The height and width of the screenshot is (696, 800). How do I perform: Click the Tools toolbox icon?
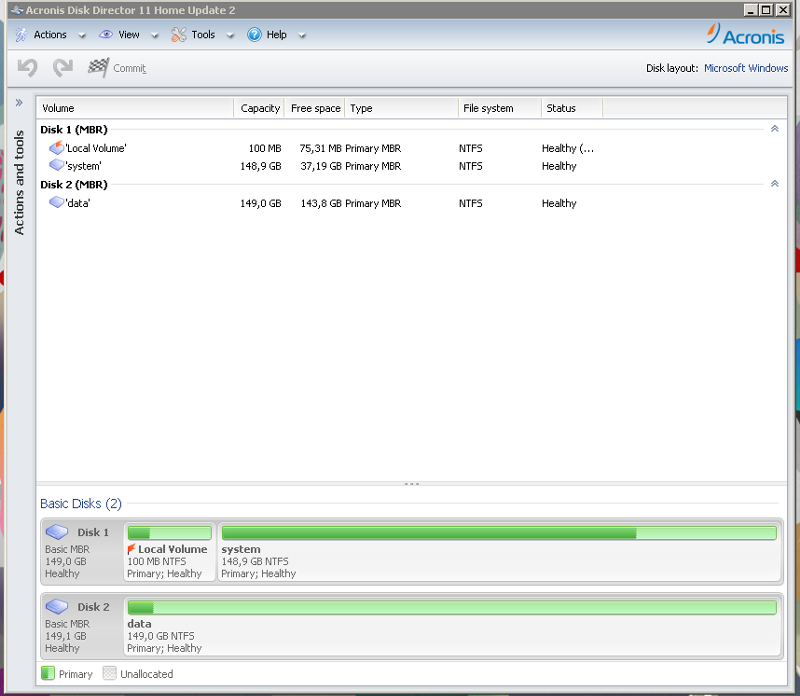(179, 34)
